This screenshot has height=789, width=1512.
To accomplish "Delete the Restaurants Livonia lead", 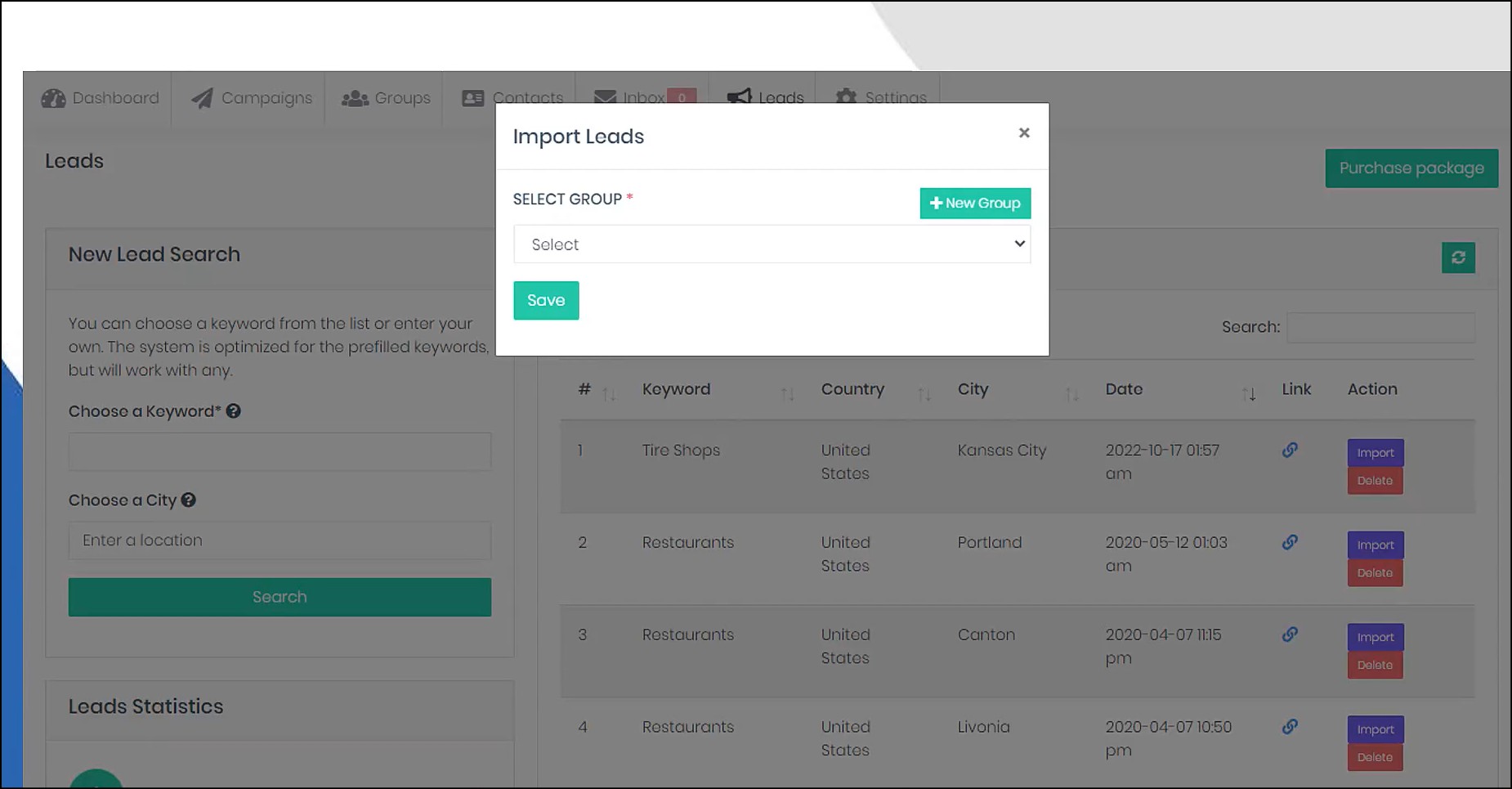I will pos(1376,758).
